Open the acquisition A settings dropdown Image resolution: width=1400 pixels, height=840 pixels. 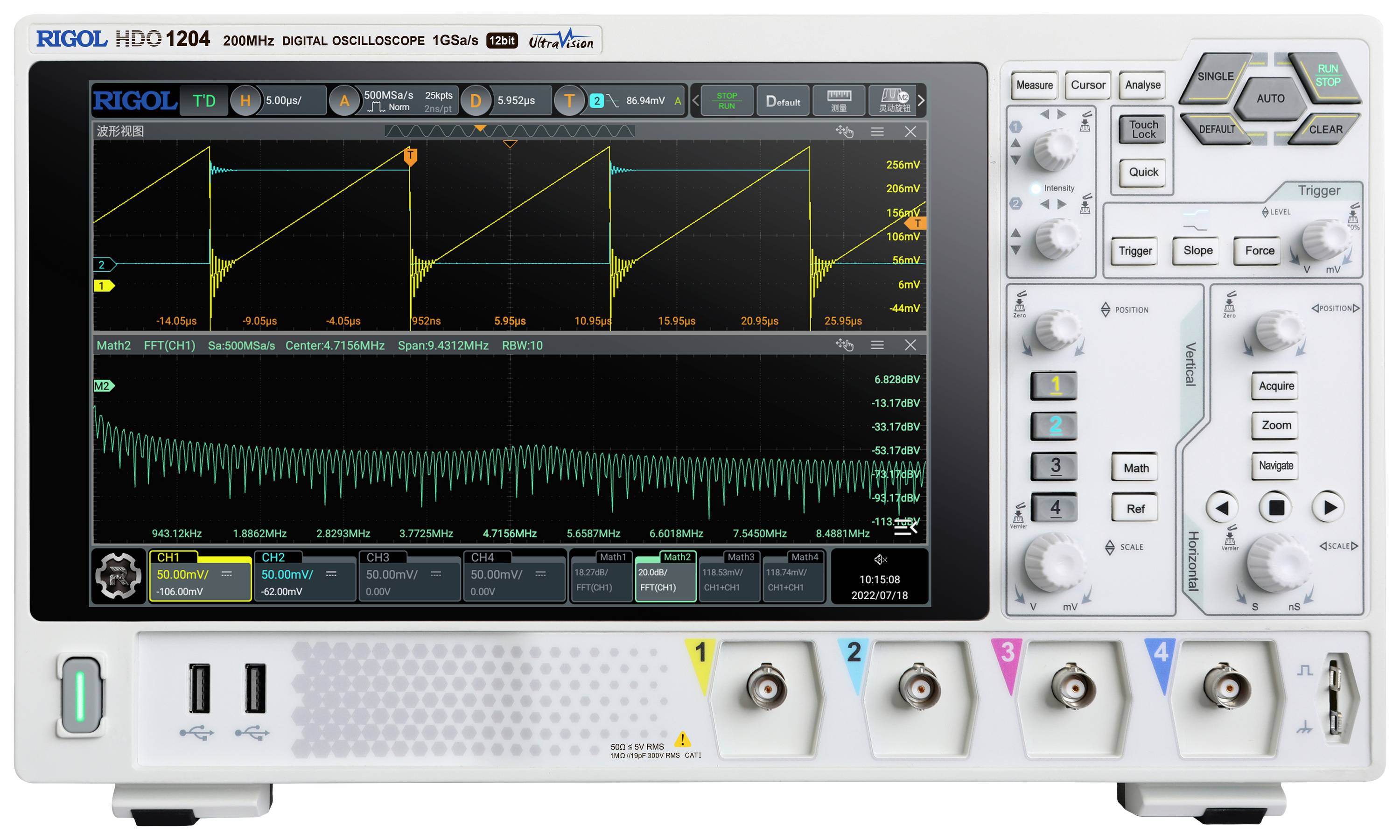pos(344,101)
